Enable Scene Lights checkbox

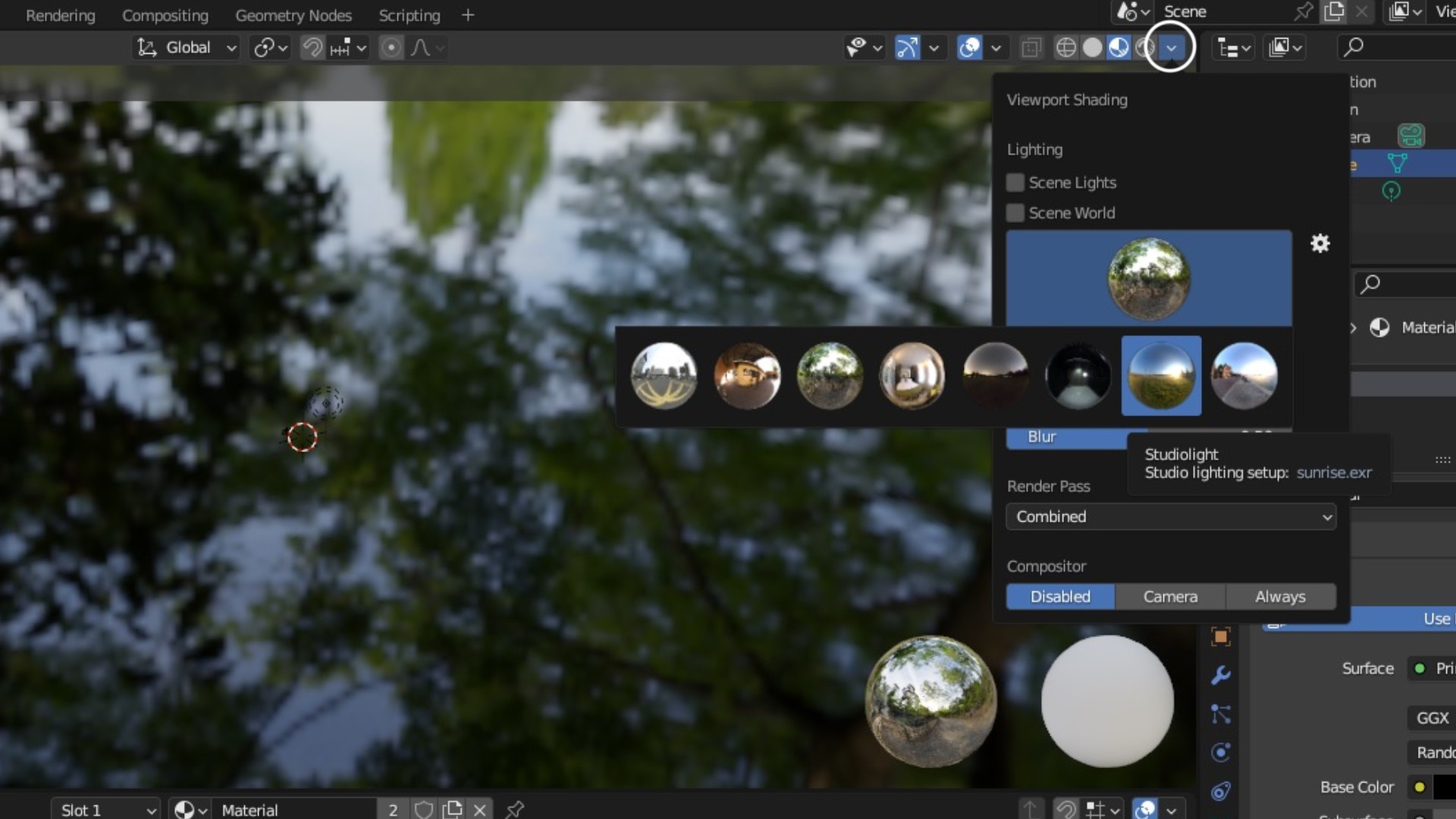coord(1015,183)
